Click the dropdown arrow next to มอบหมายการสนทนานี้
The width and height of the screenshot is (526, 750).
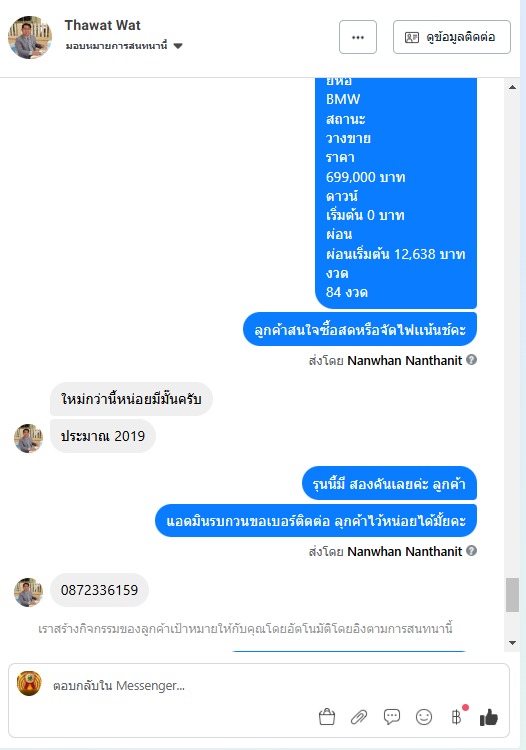tap(178, 46)
